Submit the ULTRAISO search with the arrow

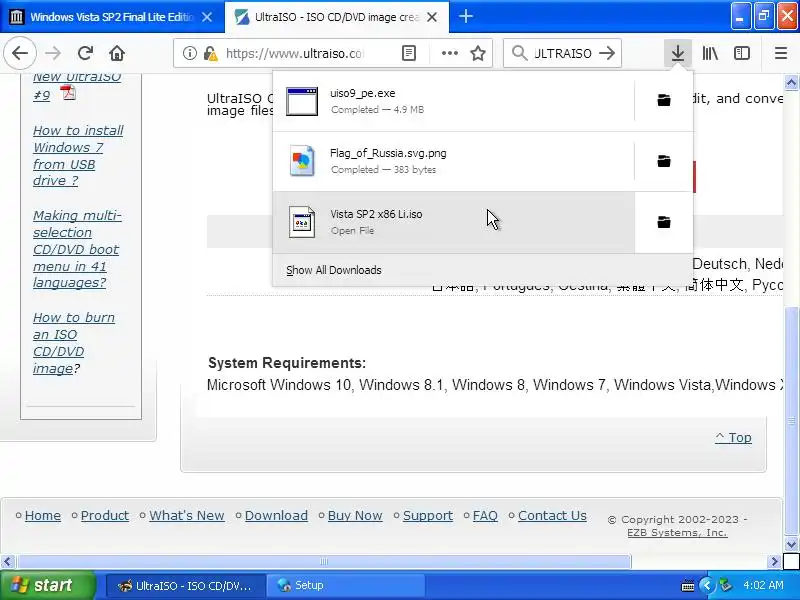[607, 53]
